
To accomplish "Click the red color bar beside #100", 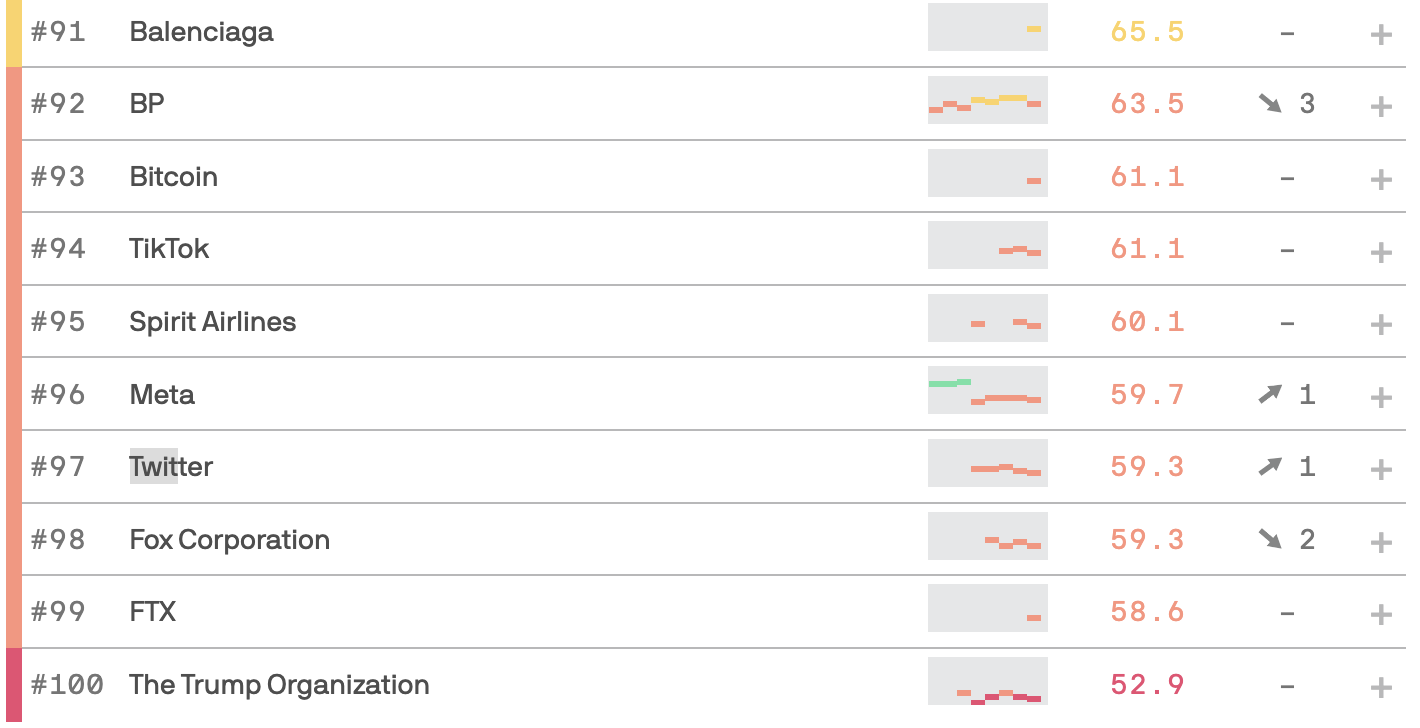I will click(x=14, y=685).
